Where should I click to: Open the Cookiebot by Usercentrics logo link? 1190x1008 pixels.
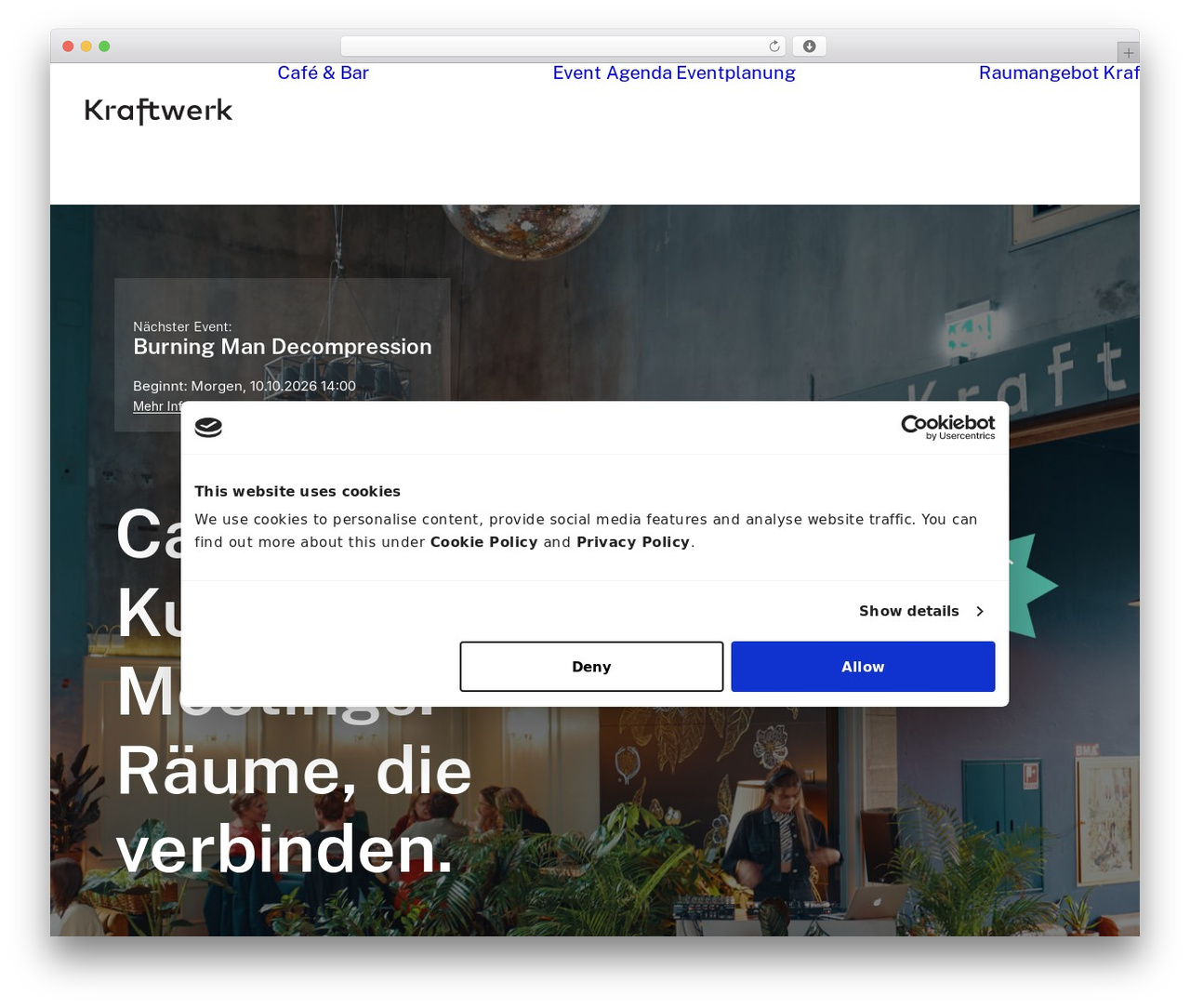[x=947, y=428]
